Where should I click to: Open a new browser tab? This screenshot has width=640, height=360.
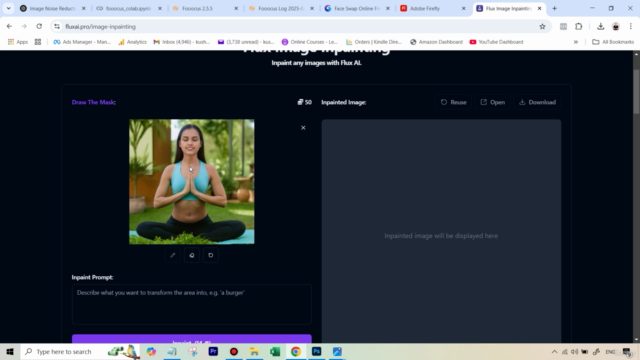554,8
